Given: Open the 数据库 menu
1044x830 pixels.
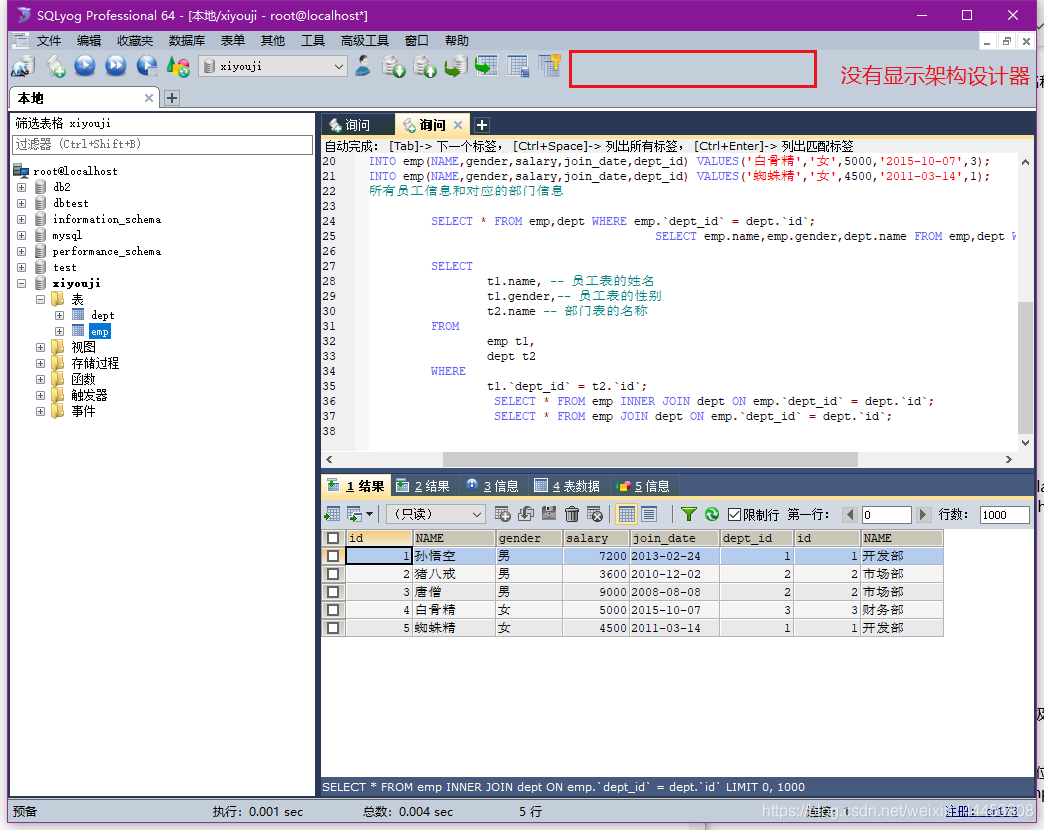Looking at the screenshot, I should click(186, 41).
